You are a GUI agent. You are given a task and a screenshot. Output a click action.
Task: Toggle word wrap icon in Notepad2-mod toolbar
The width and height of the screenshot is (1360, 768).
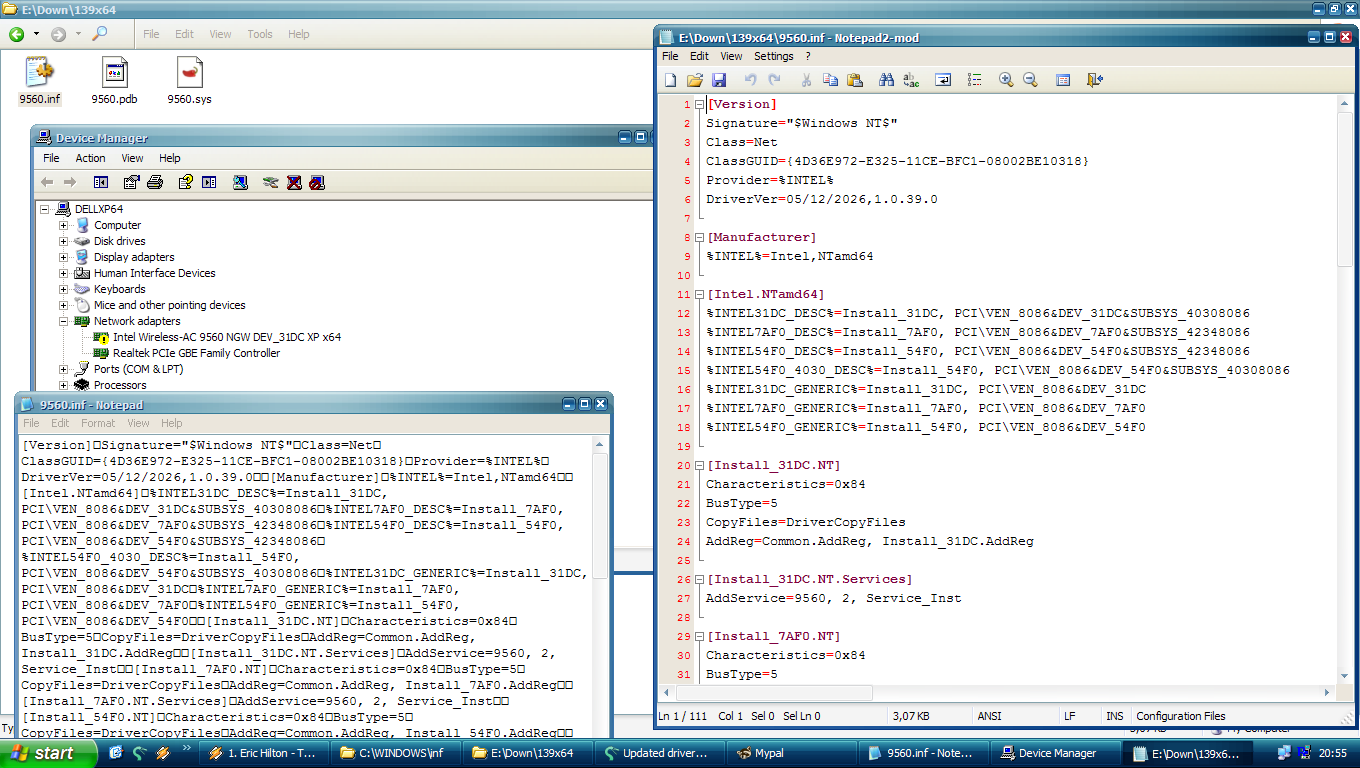pyautogui.click(x=943, y=80)
